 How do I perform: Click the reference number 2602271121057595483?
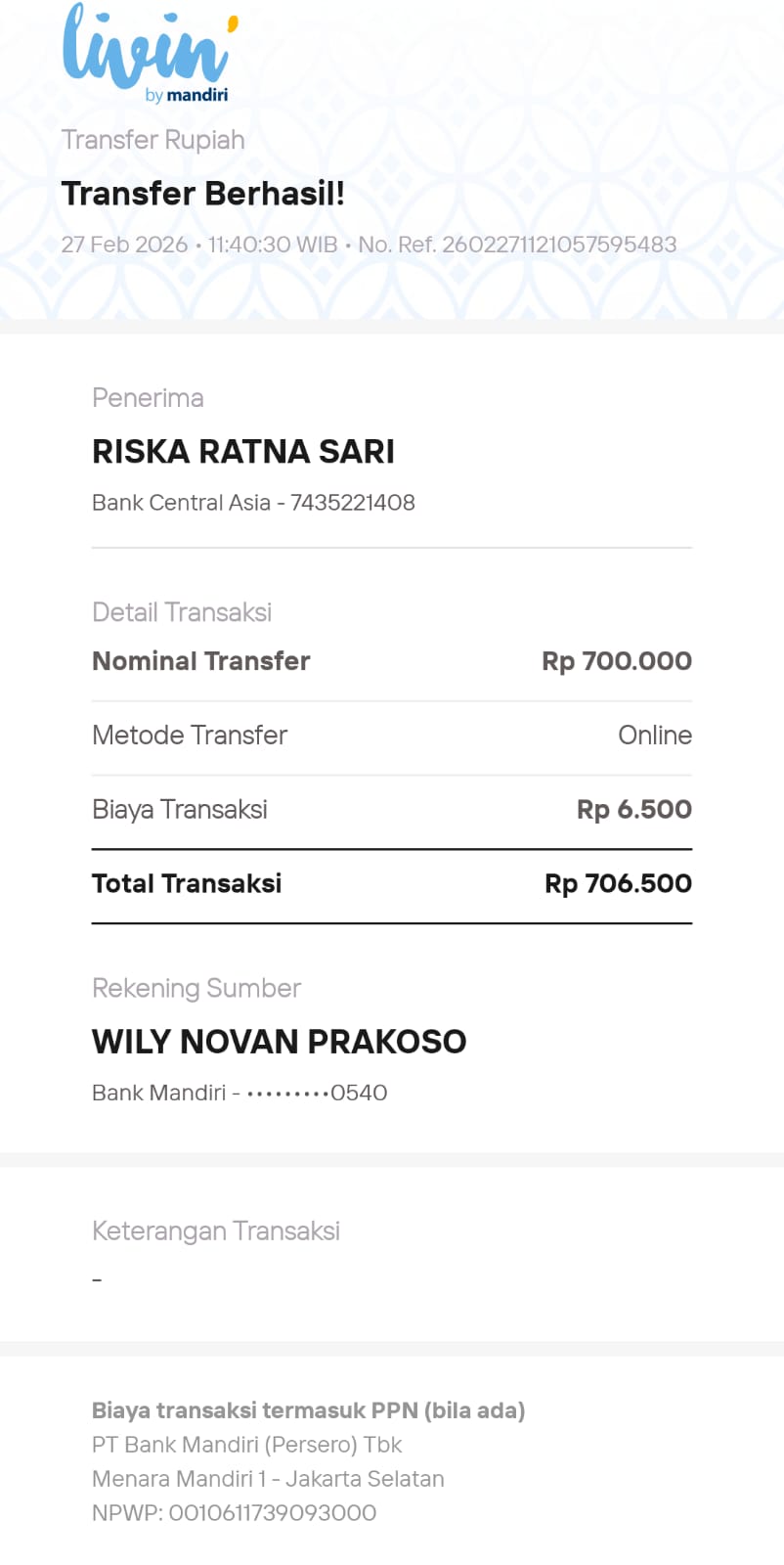[x=558, y=245]
